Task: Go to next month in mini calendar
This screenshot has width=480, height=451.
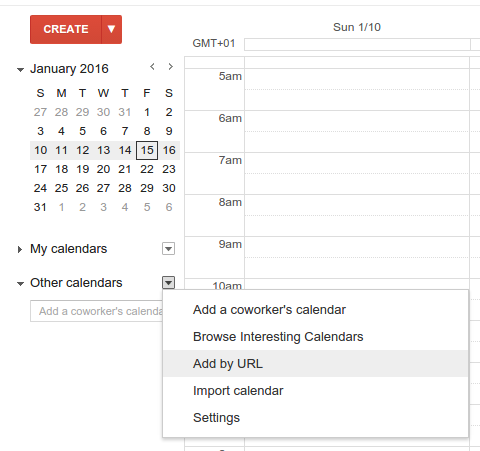Action: point(171,67)
